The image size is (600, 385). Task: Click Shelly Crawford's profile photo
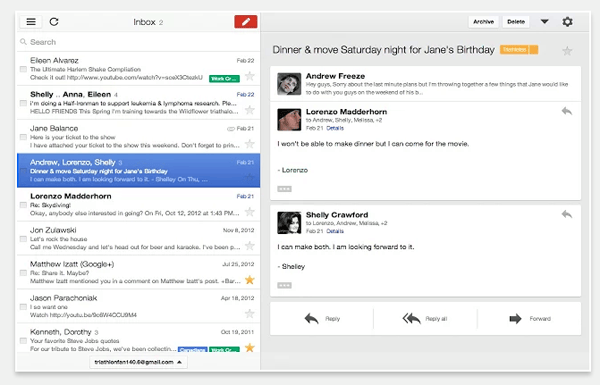pos(289,222)
